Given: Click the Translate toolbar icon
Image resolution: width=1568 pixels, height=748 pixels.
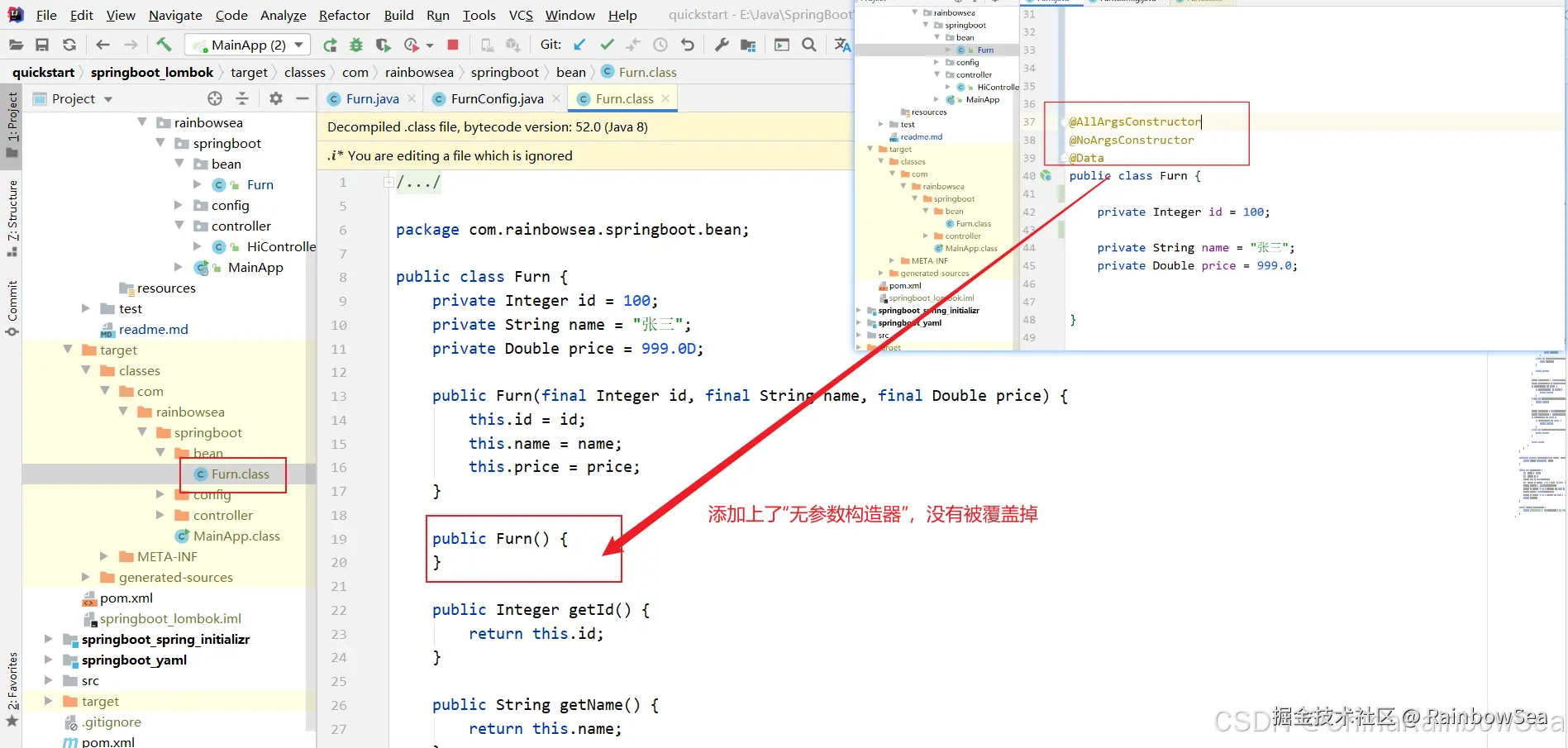Looking at the screenshot, I should click(842, 45).
